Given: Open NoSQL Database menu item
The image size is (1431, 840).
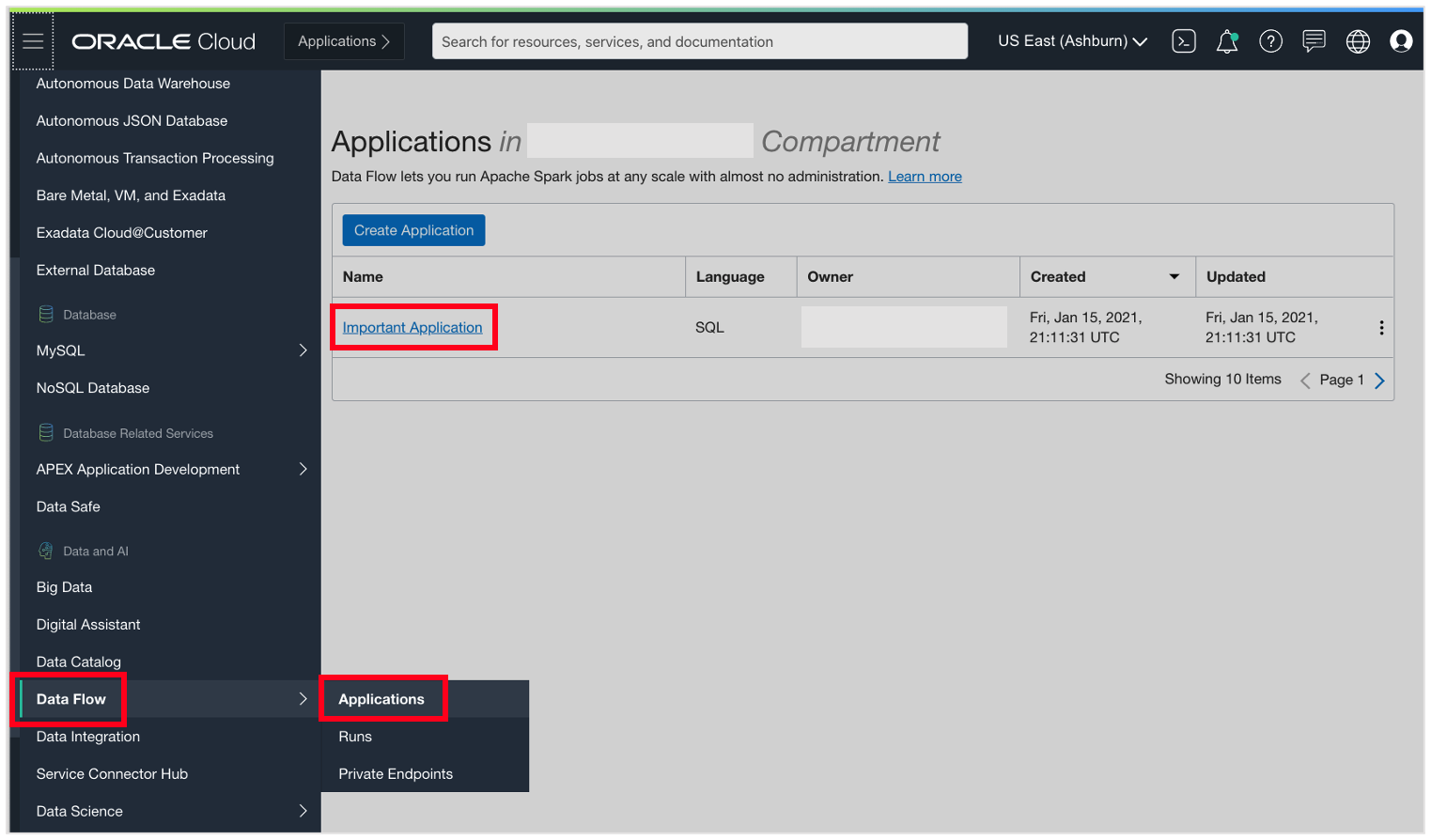Looking at the screenshot, I should (93, 388).
